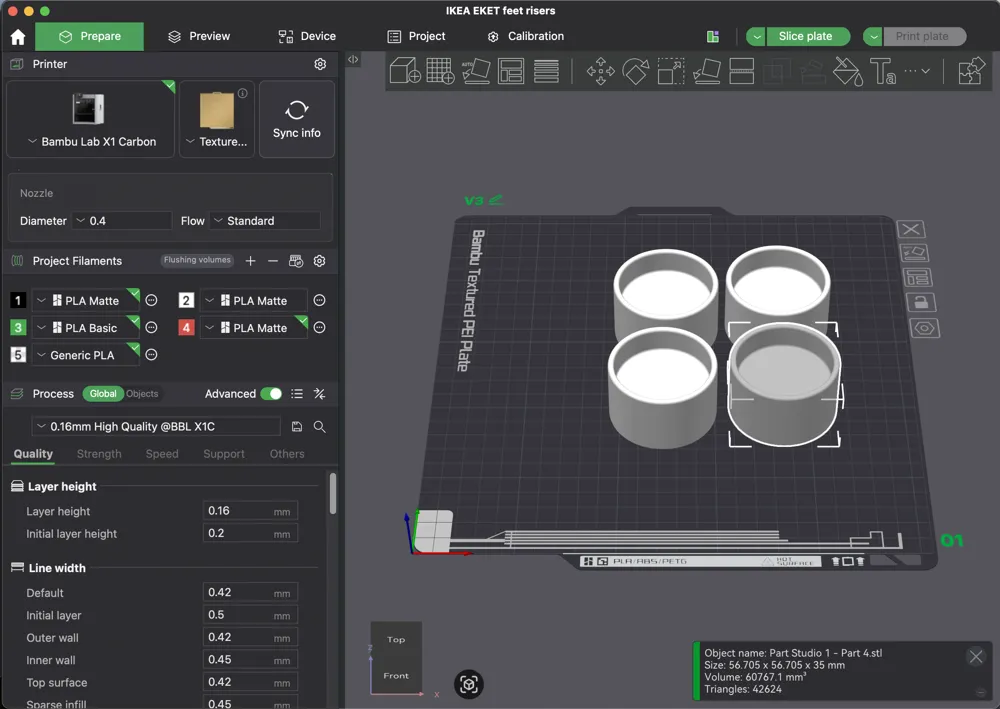Select filament color swatch 3
The height and width of the screenshot is (709, 1000).
18,328
